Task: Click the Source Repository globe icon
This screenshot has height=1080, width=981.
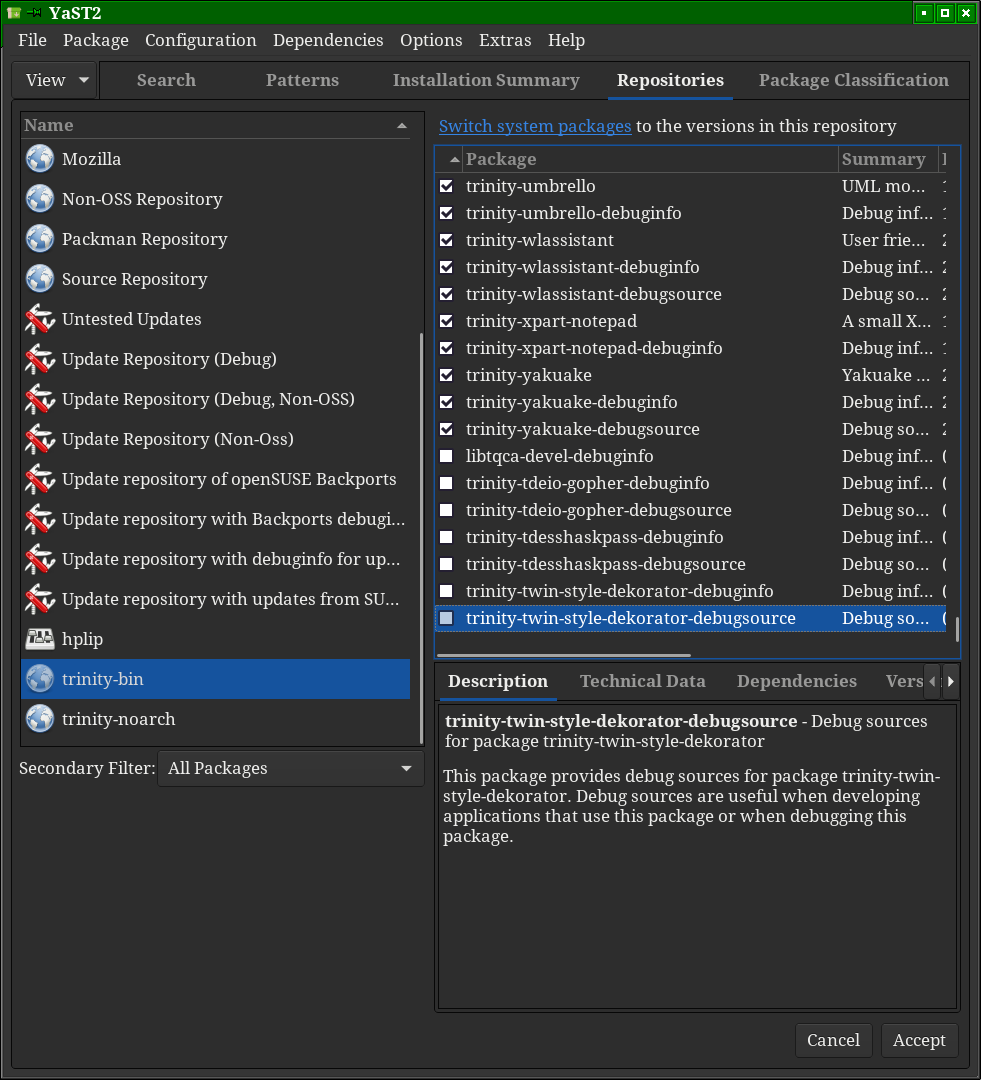Action: point(40,278)
